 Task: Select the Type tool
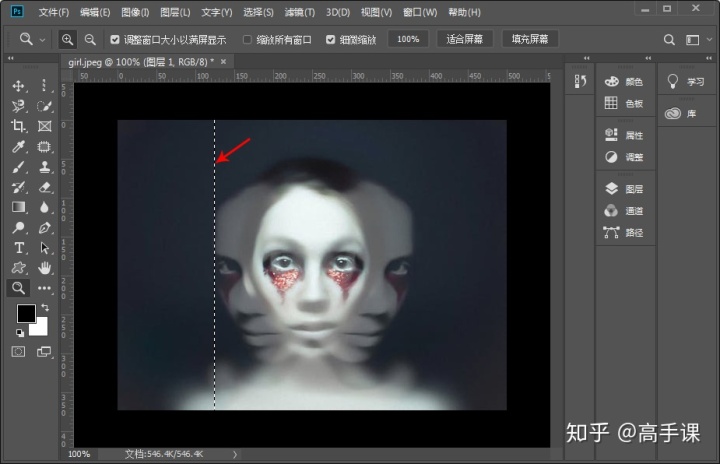click(x=18, y=248)
